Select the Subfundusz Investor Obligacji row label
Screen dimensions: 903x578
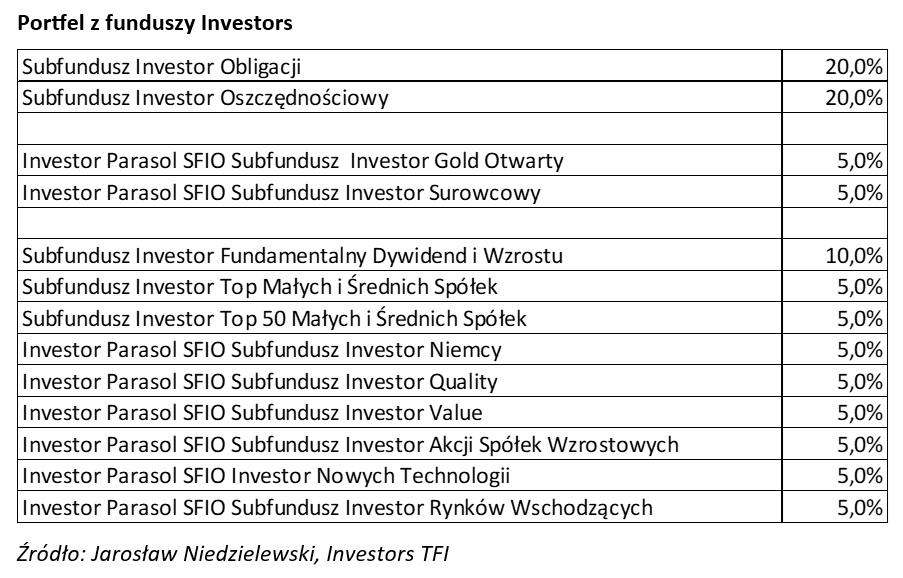tap(162, 67)
